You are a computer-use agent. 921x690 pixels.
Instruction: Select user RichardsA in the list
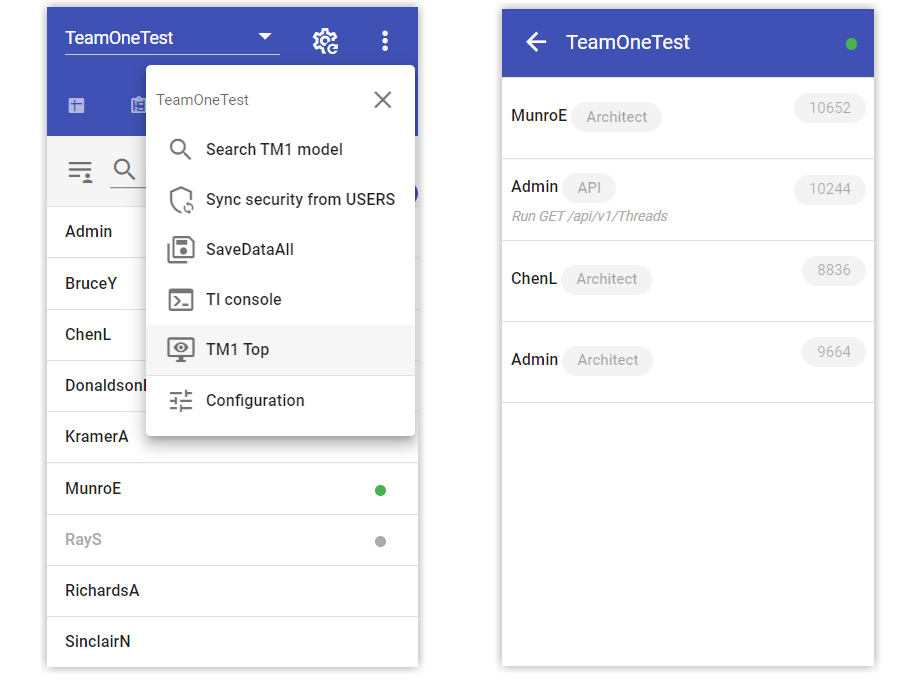[233, 591]
